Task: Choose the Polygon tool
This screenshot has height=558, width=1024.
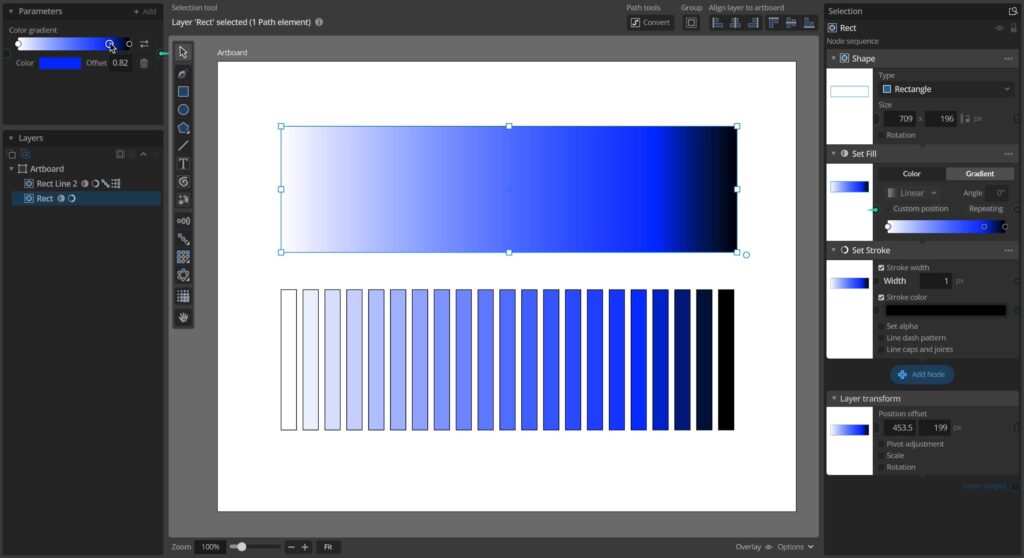Action: (183, 127)
